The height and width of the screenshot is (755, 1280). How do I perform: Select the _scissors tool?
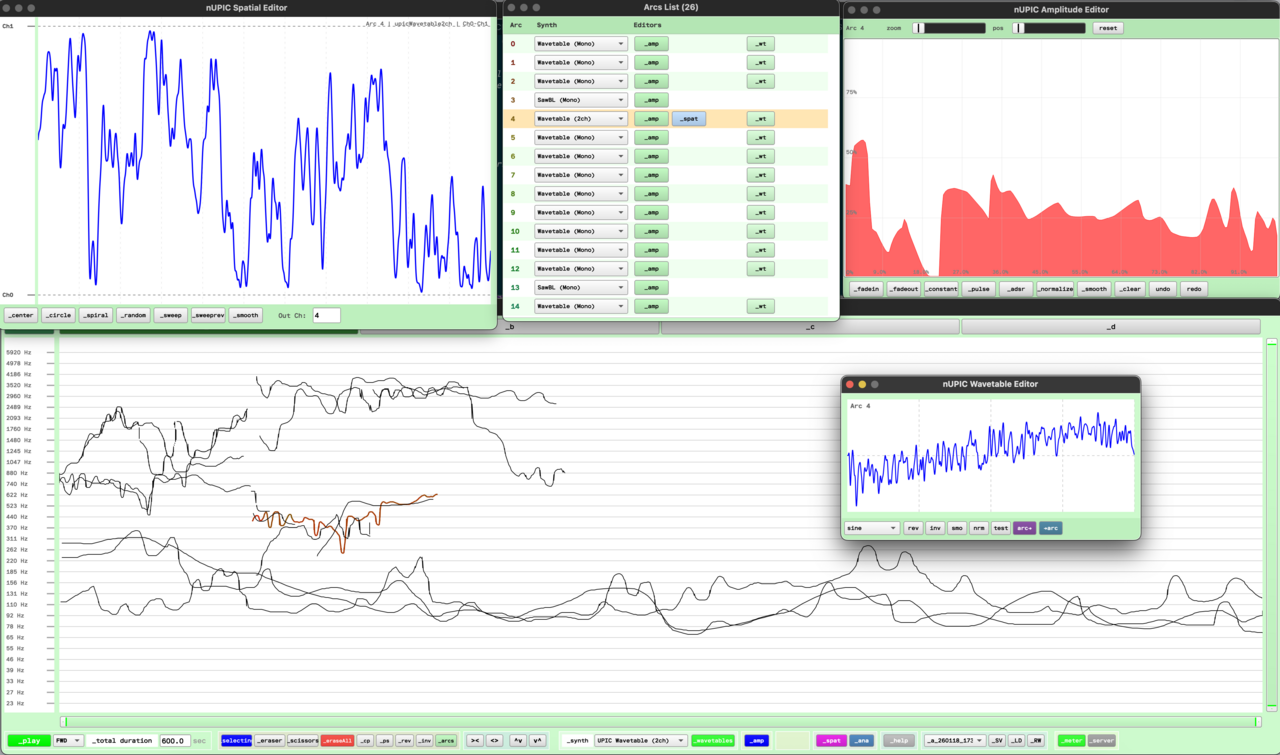(302, 741)
